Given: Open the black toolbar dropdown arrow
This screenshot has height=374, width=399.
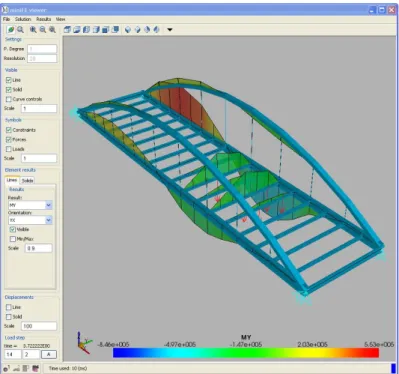Looking at the screenshot, I should point(170,30).
